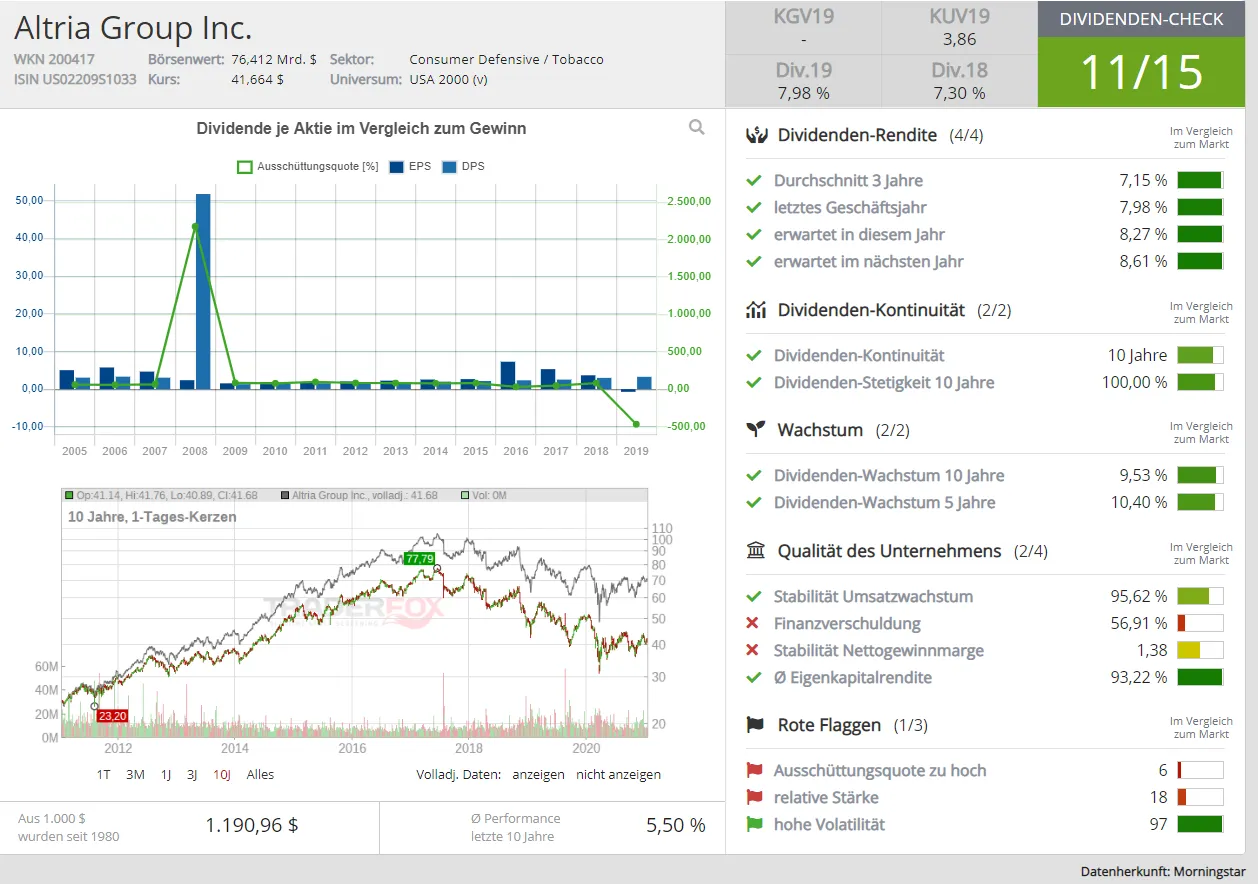Click the 1.190,96 $ value

[x=252, y=825]
